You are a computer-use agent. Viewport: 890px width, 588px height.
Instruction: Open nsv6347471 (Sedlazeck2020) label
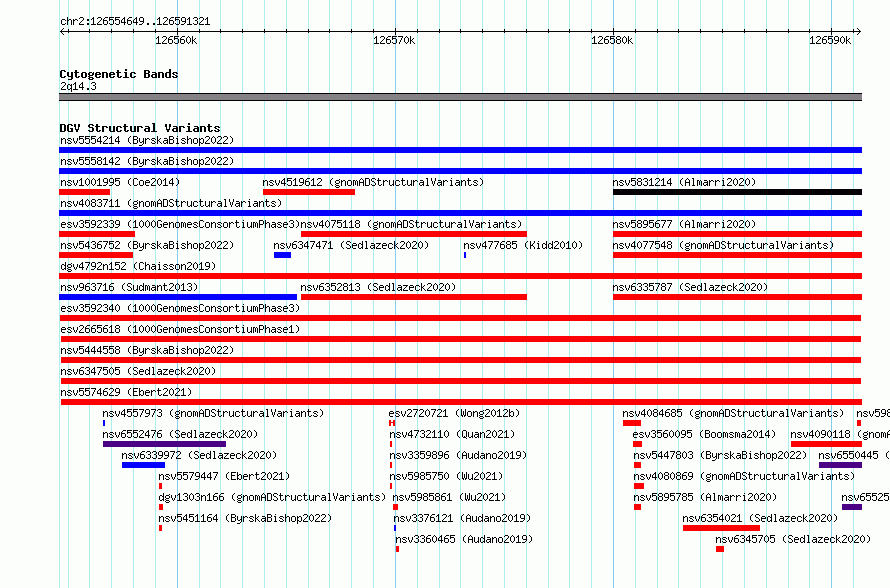point(351,245)
